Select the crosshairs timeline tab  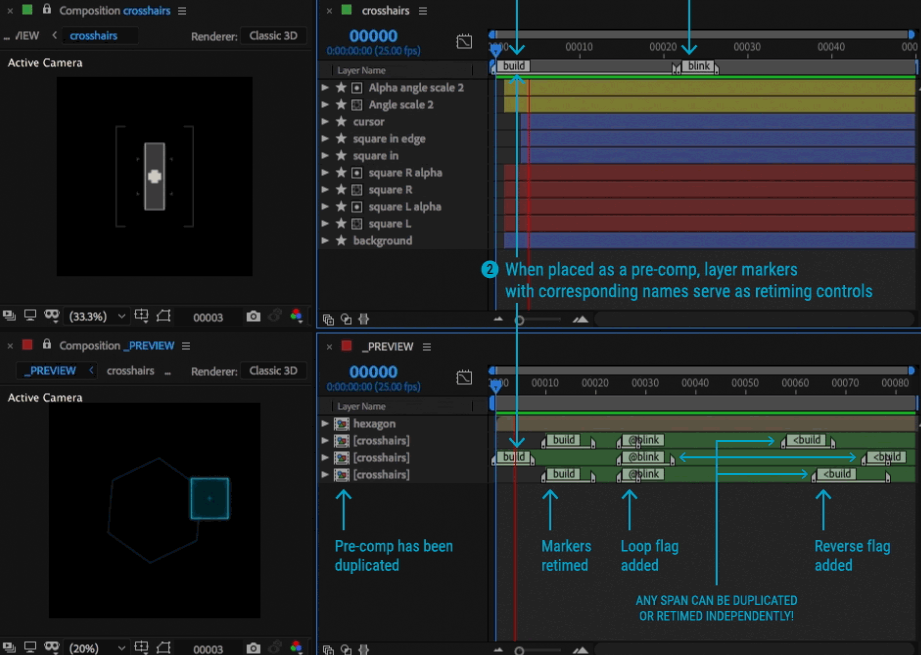point(385,11)
